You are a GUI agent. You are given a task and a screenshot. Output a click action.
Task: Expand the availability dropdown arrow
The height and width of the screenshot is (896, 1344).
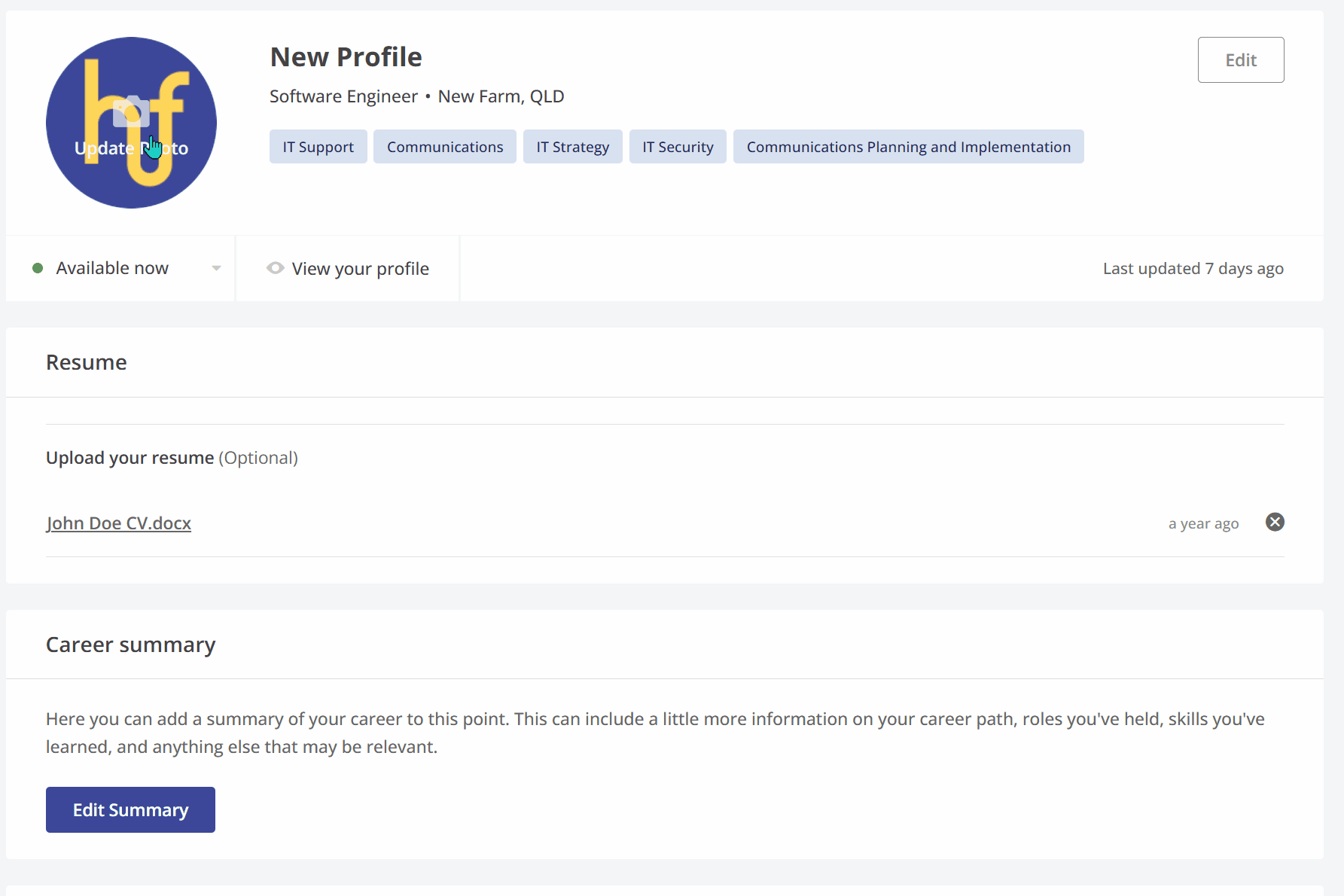point(216,268)
